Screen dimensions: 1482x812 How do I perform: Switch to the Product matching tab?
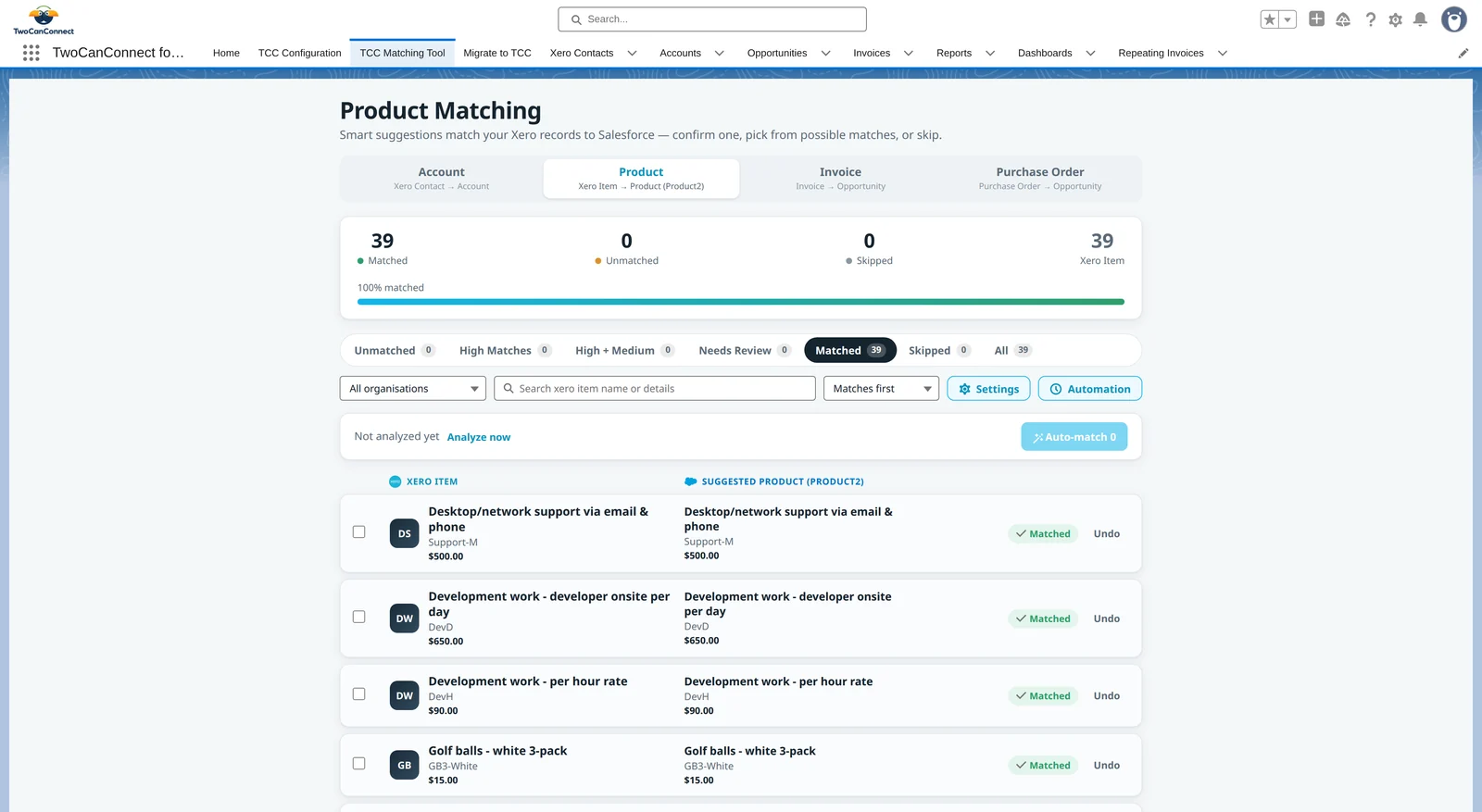(x=641, y=179)
